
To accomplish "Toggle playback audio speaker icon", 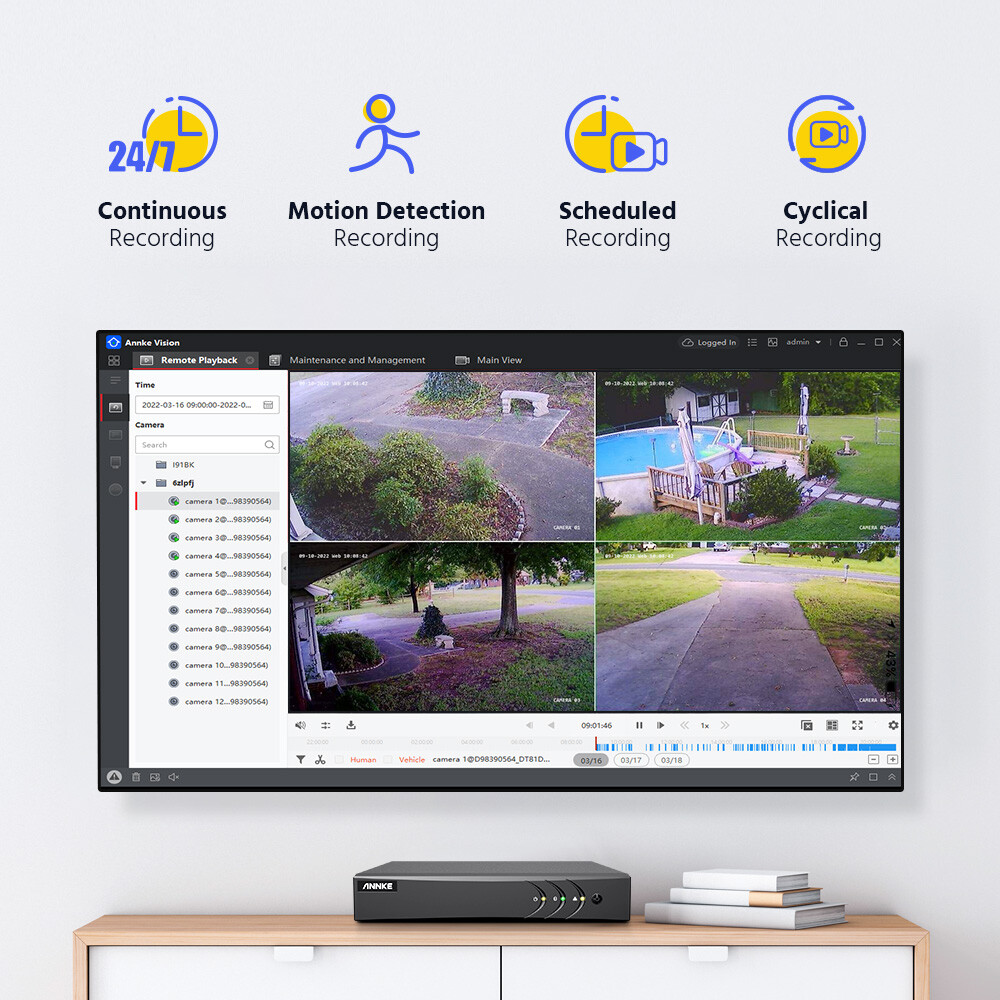I will coord(300,725).
